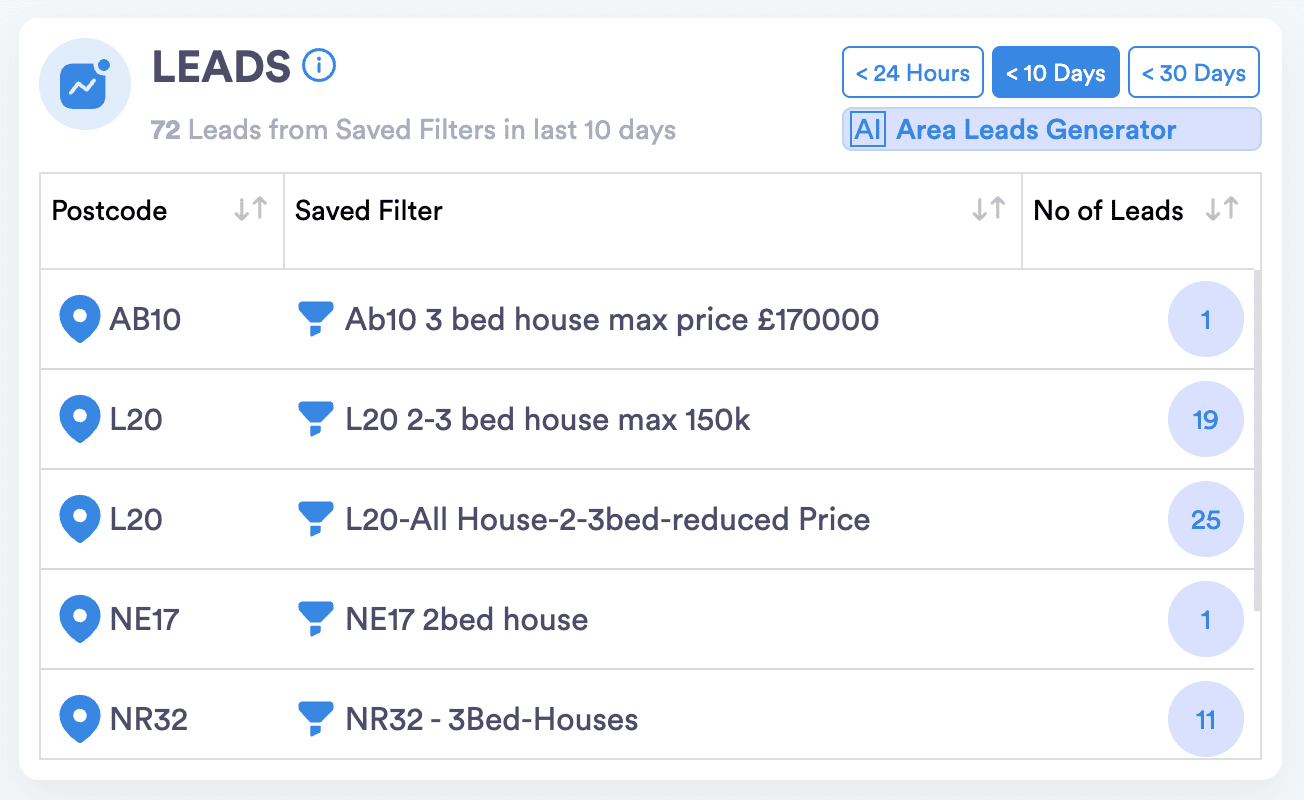Select the < 10 Days range
This screenshot has height=800, width=1304.
(1056, 73)
